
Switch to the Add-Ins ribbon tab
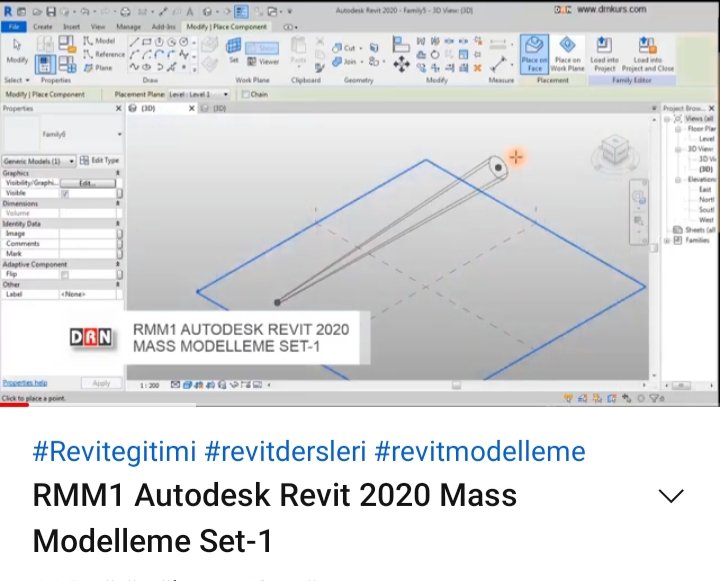(x=163, y=27)
